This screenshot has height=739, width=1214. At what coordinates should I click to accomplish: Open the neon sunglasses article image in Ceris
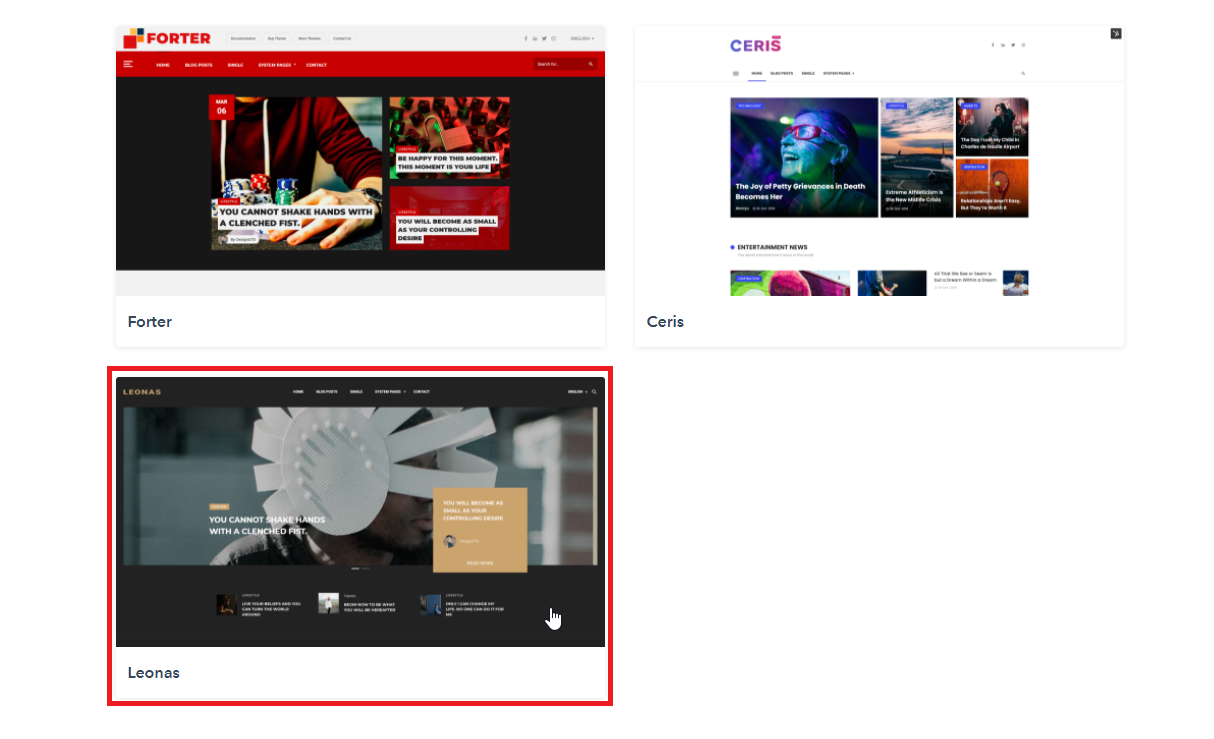(x=804, y=156)
